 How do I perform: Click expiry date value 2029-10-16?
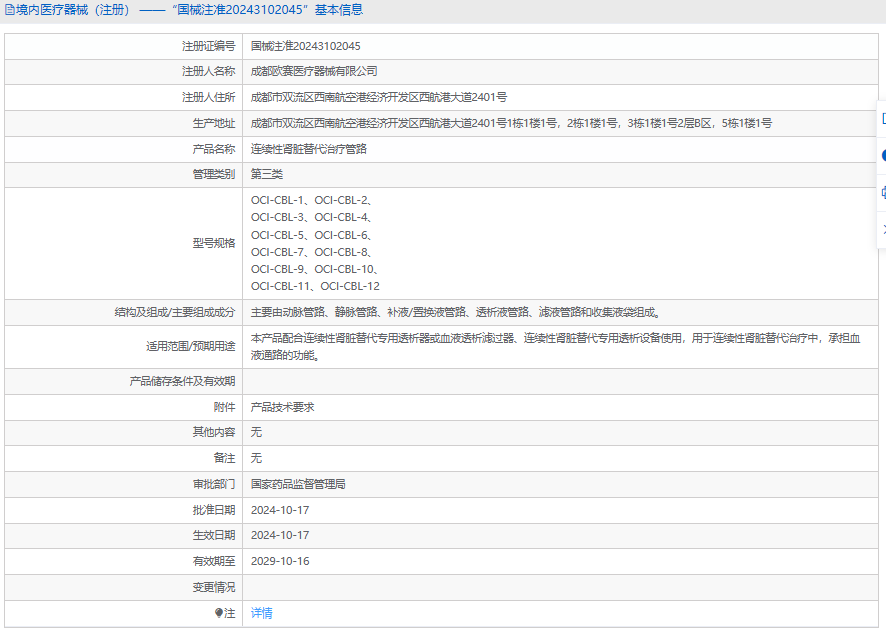280,561
